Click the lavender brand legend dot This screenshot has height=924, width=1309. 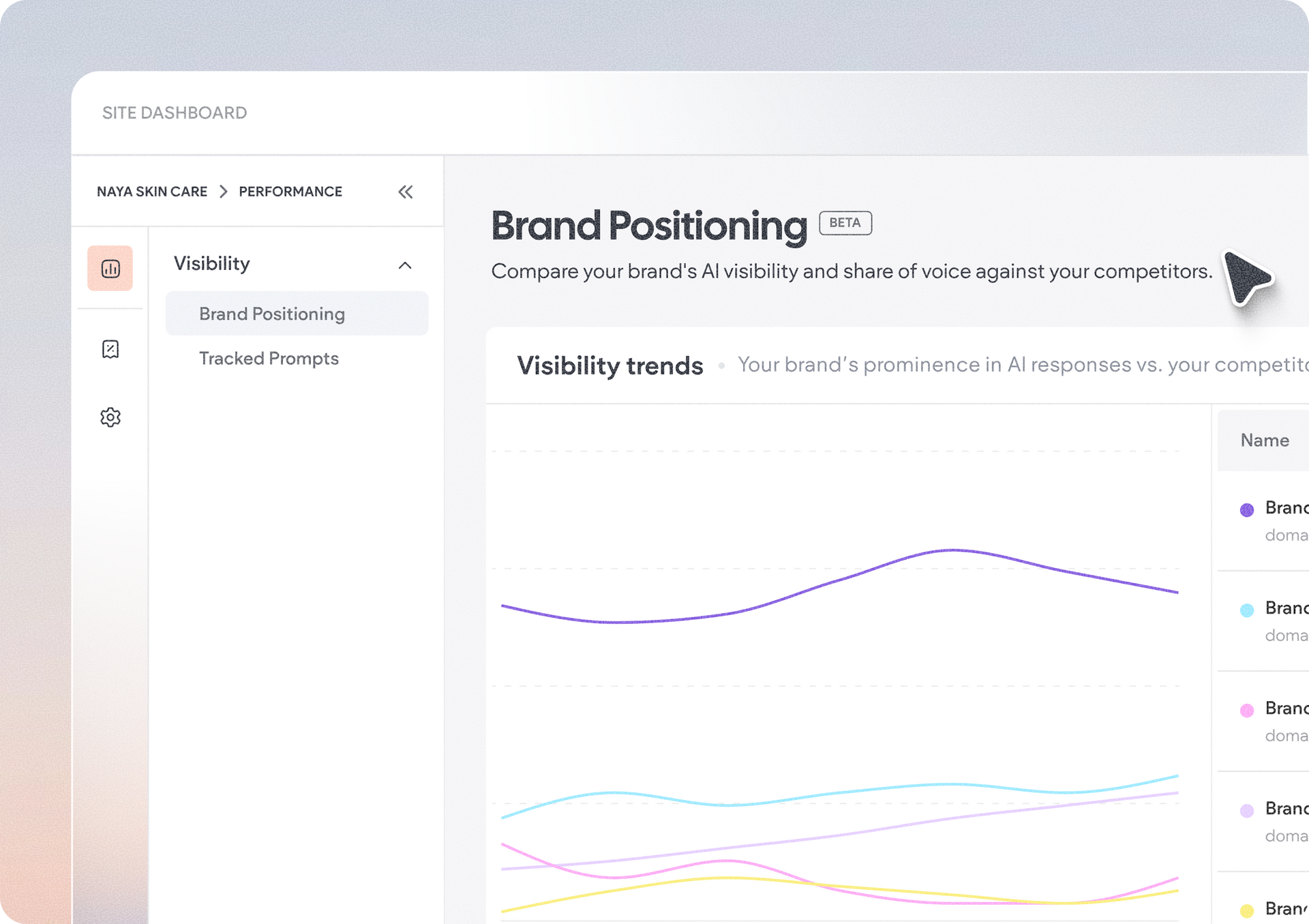1247,811
